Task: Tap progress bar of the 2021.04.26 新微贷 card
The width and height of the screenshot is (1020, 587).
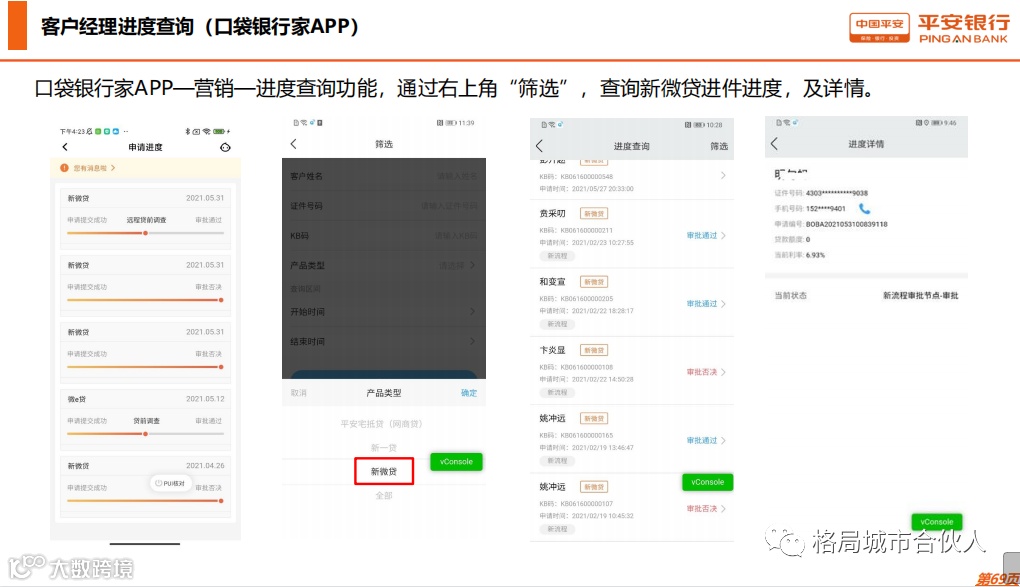Action: (x=145, y=500)
